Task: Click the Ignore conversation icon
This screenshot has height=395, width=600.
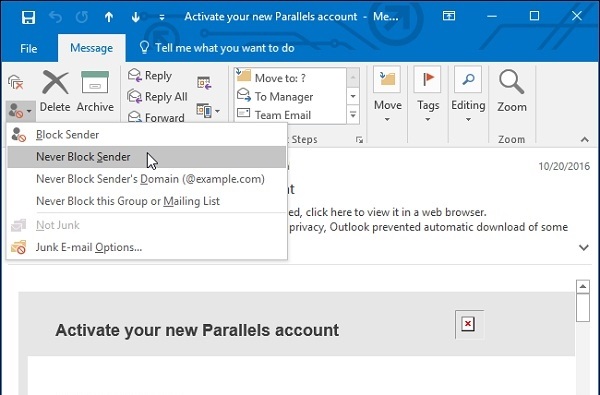Action: click(x=16, y=82)
